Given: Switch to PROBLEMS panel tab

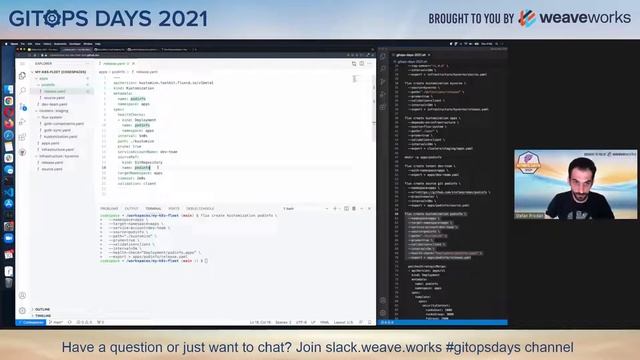Looking at the screenshot, I should [x=109, y=209].
